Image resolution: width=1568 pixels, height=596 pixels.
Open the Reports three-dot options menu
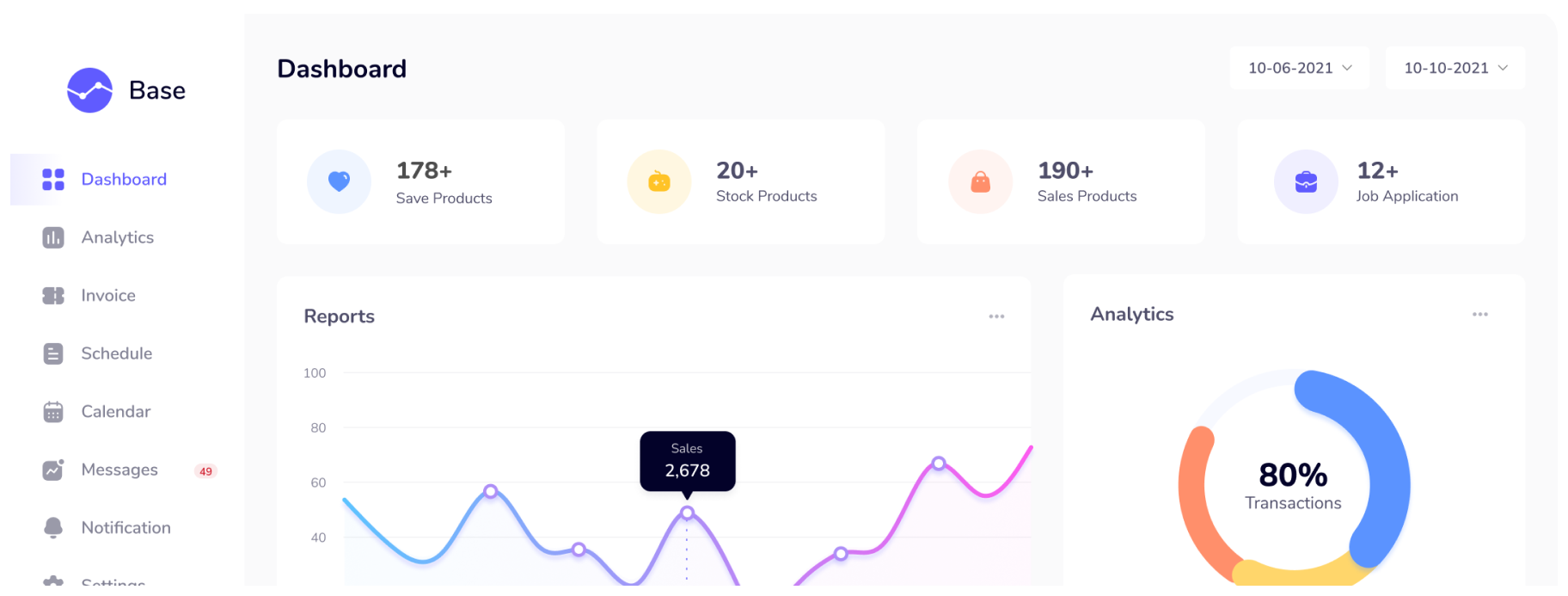[996, 316]
